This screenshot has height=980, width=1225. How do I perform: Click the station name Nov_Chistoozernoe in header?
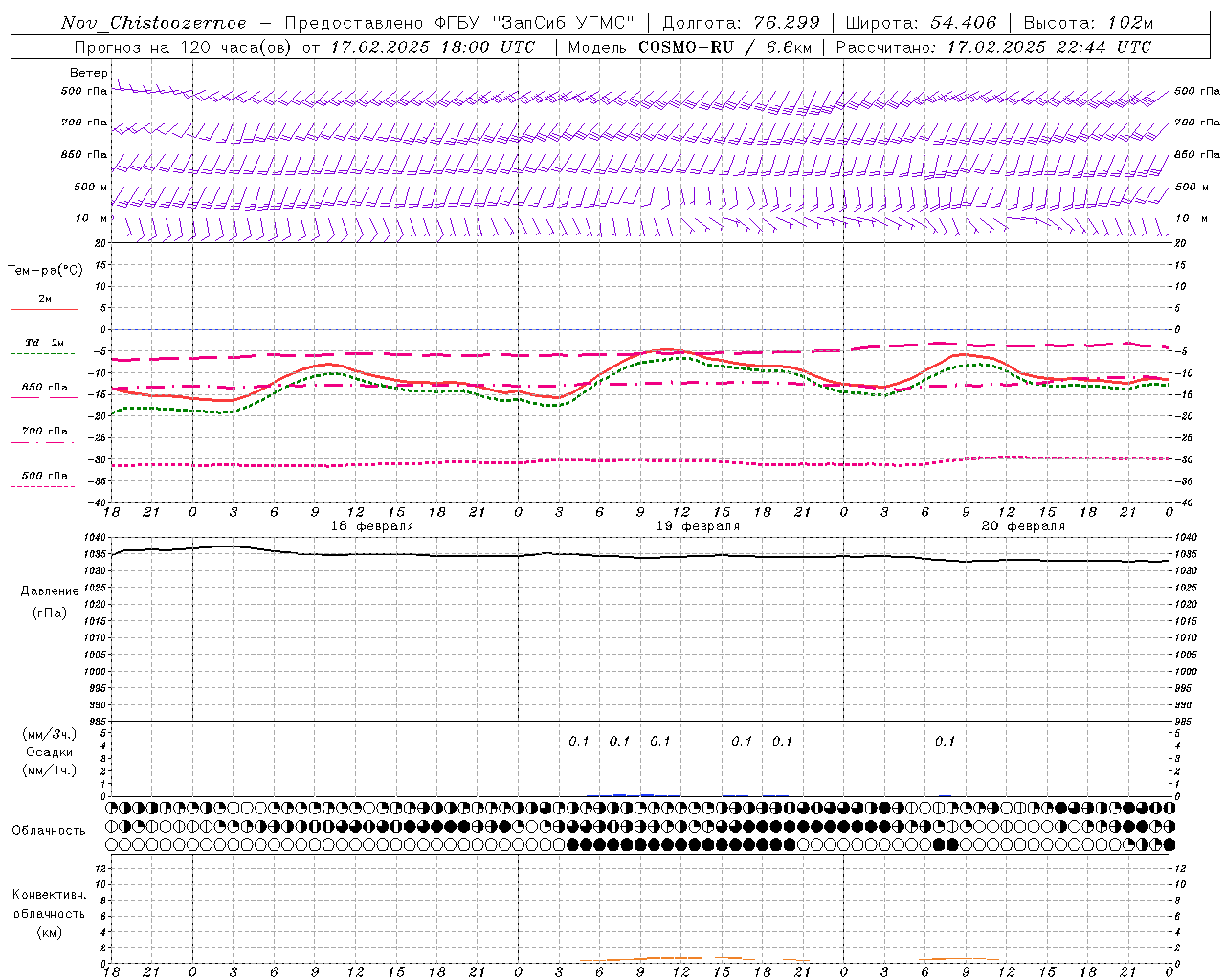coord(153,23)
